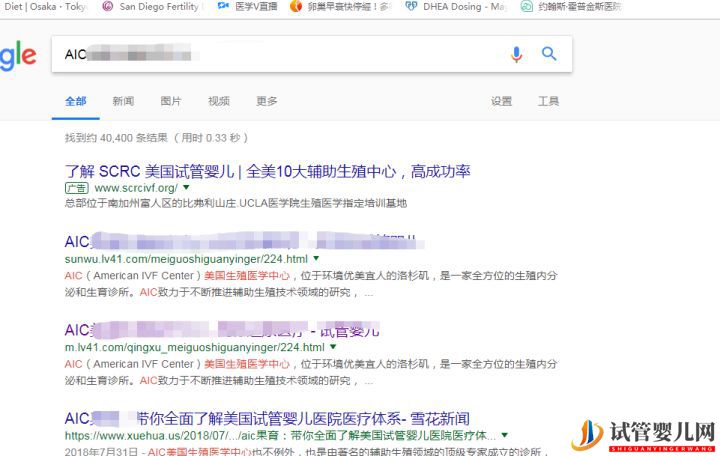Open the 约翰斯·霍普金斯医院 bookmark
The width and height of the screenshot is (720, 456).
(571, 6)
